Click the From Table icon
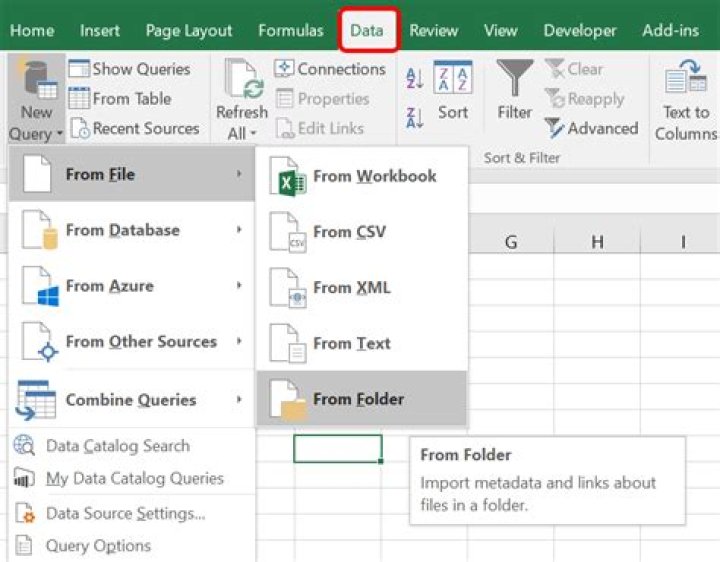720x562 pixels. (x=79, y=98)
